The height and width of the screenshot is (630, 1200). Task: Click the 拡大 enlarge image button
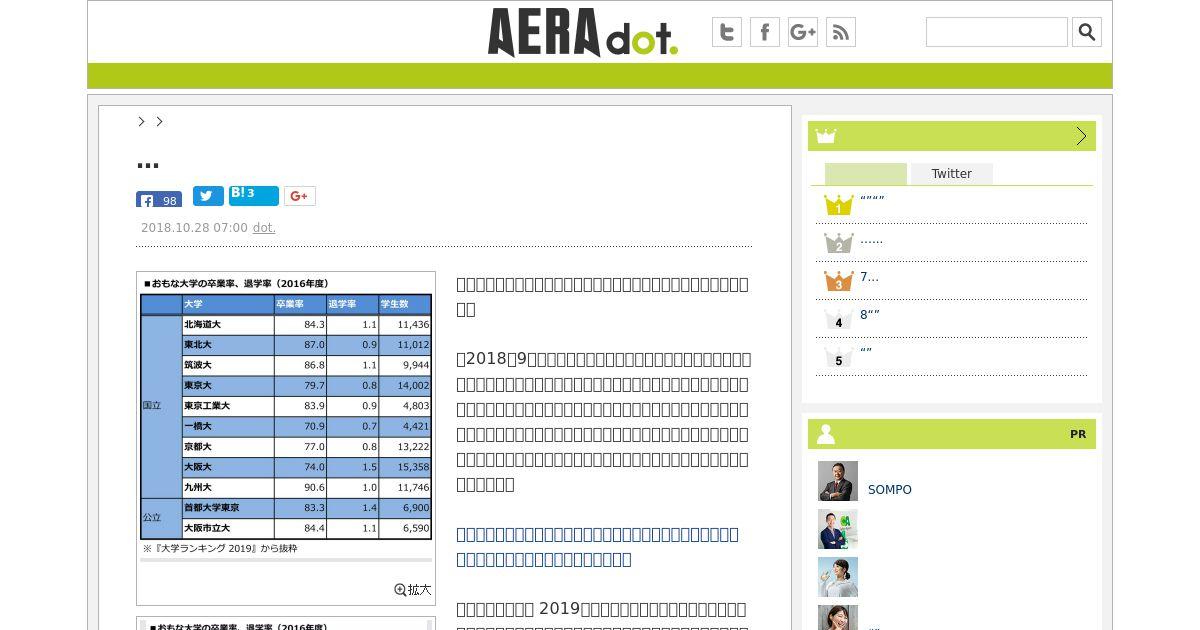[413, 590]
